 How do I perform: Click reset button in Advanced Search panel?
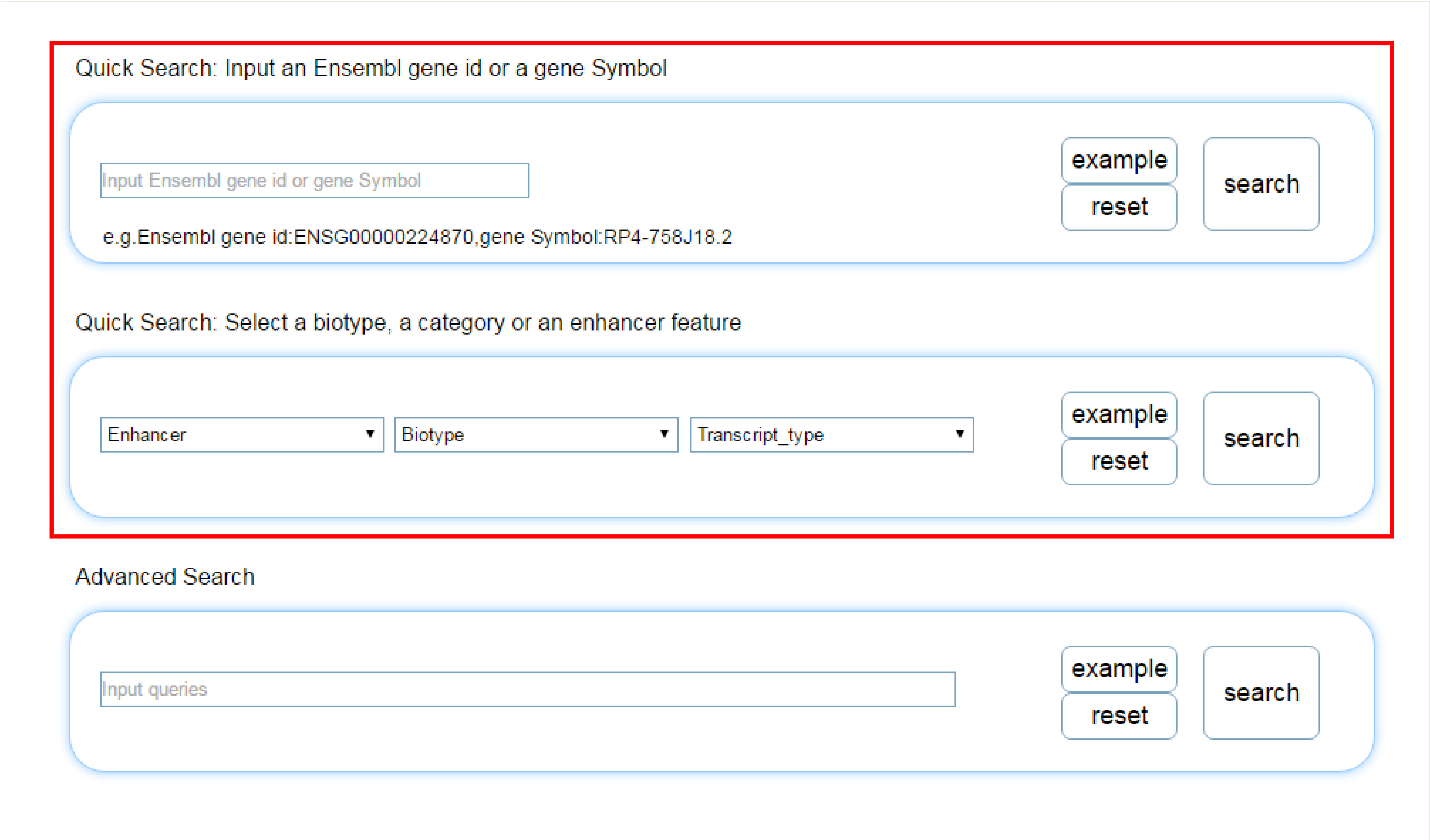click(x=1119, y=716)
